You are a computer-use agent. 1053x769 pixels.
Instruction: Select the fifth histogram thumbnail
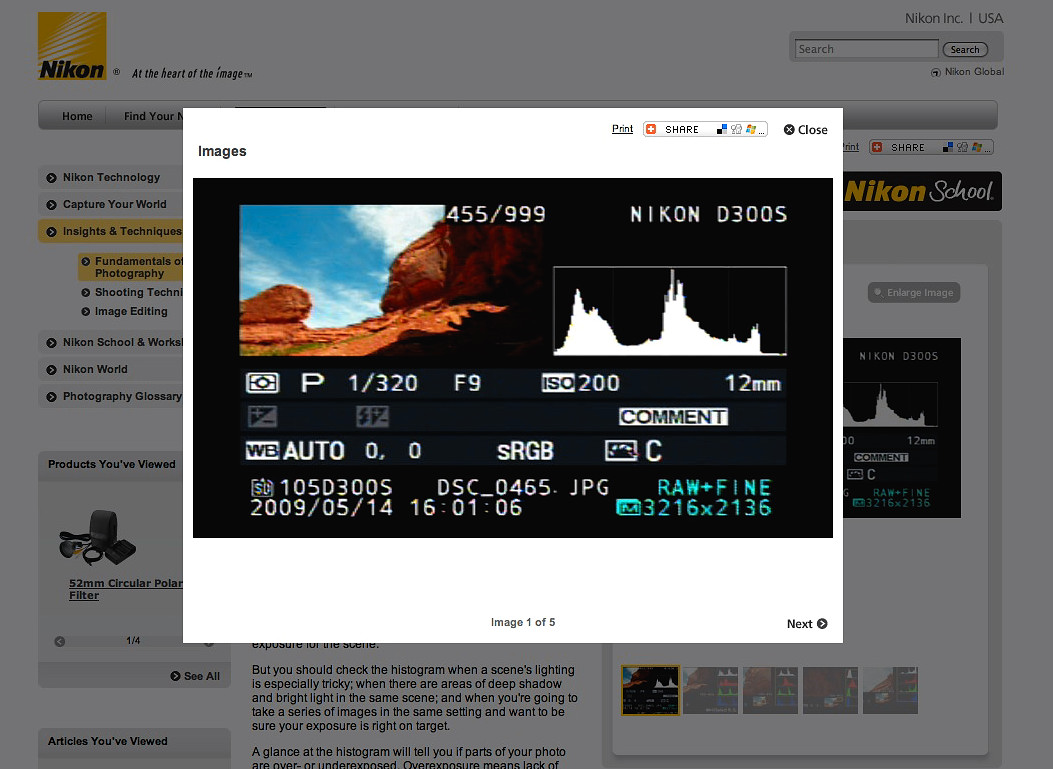890,690
